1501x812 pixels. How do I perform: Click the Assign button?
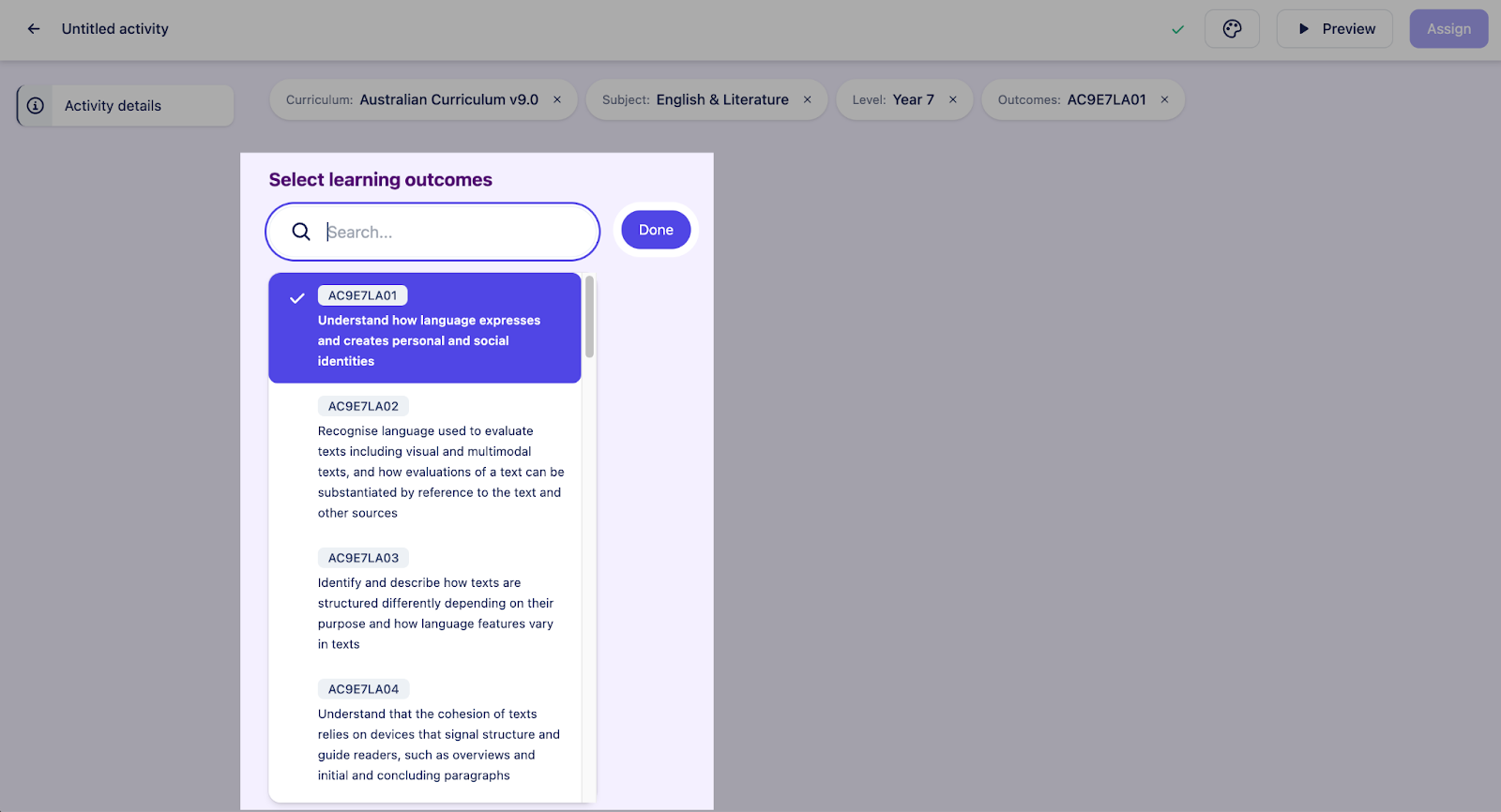pyautogui.click(x=1448, y=29)
